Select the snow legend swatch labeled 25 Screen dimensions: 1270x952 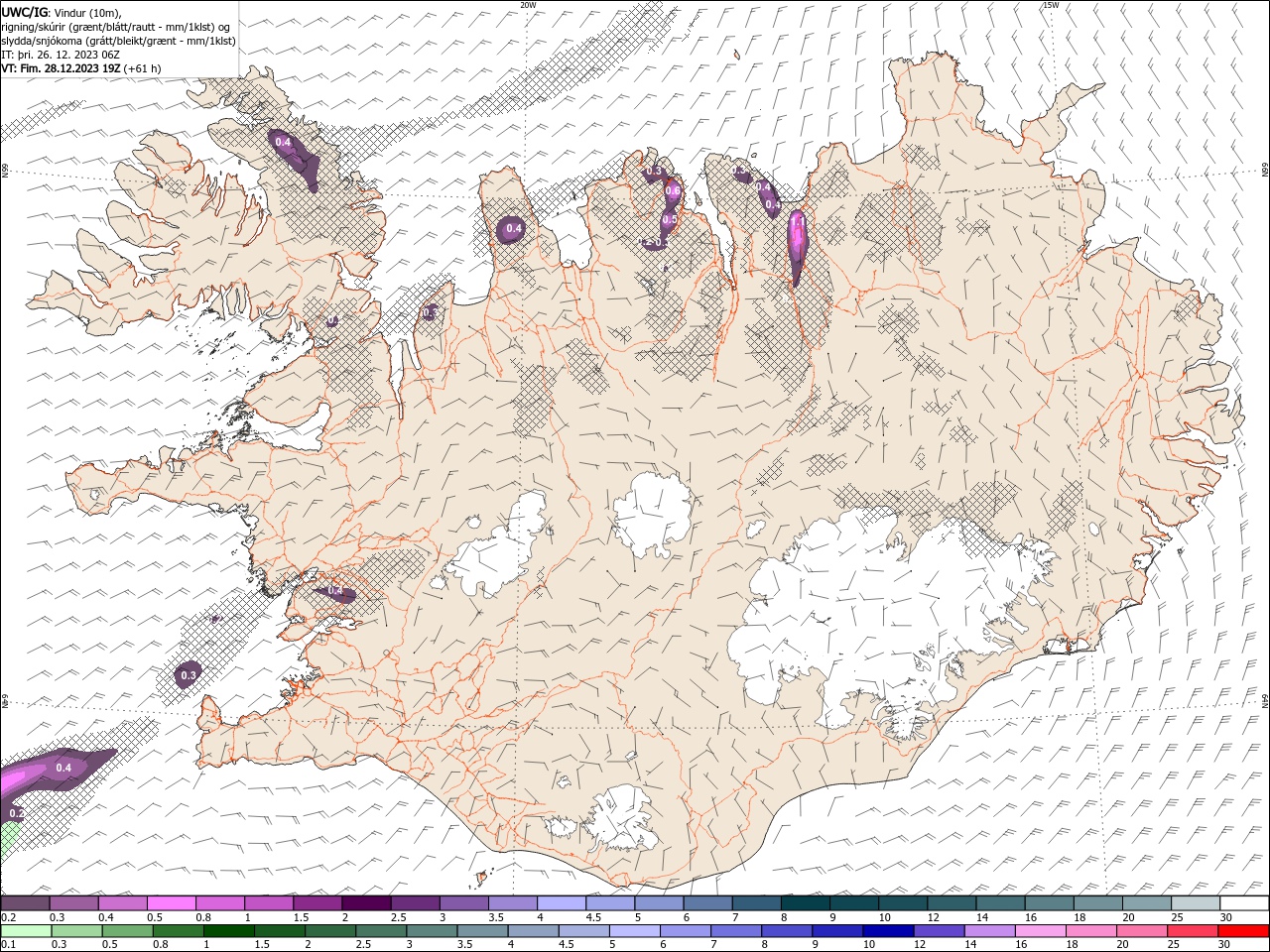1195,903
